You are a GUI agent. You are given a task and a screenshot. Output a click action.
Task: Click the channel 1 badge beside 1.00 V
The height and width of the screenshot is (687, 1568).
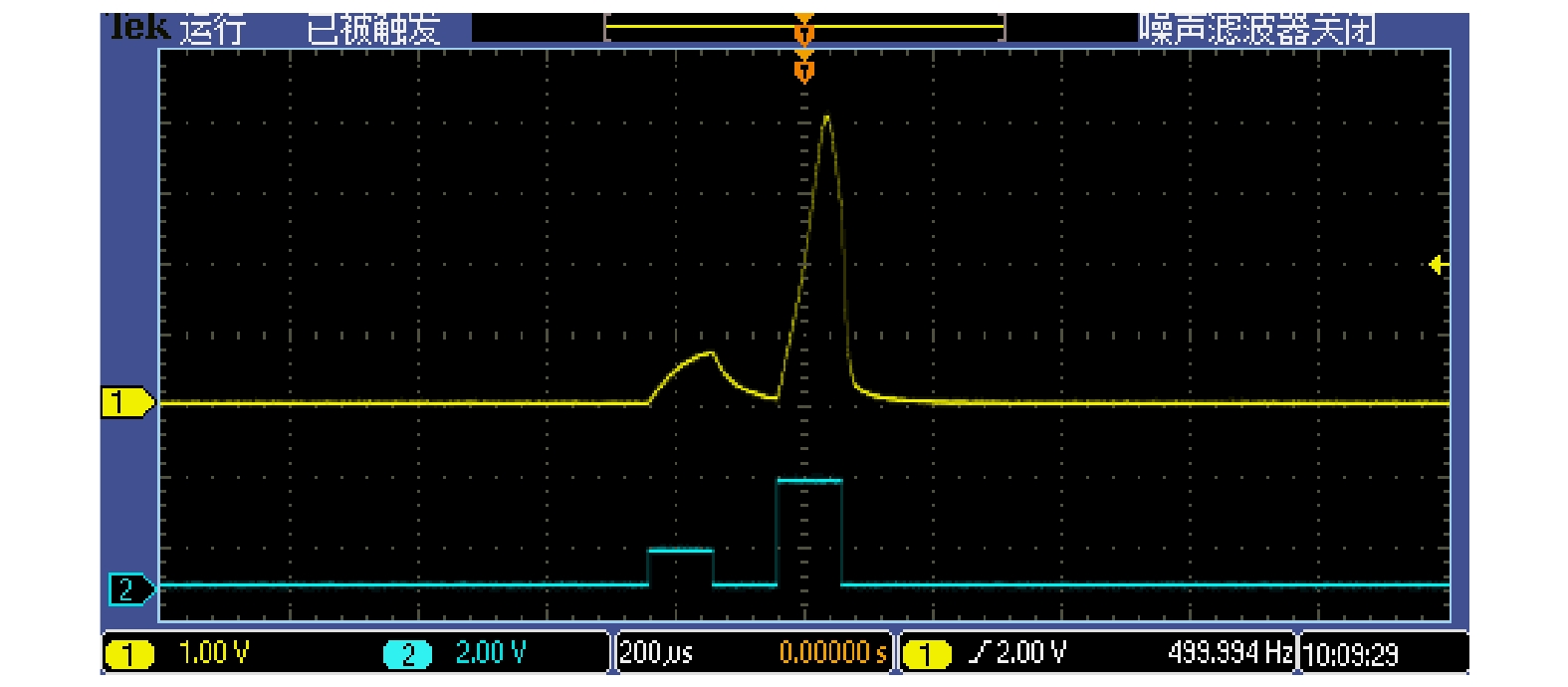(129, 654)
